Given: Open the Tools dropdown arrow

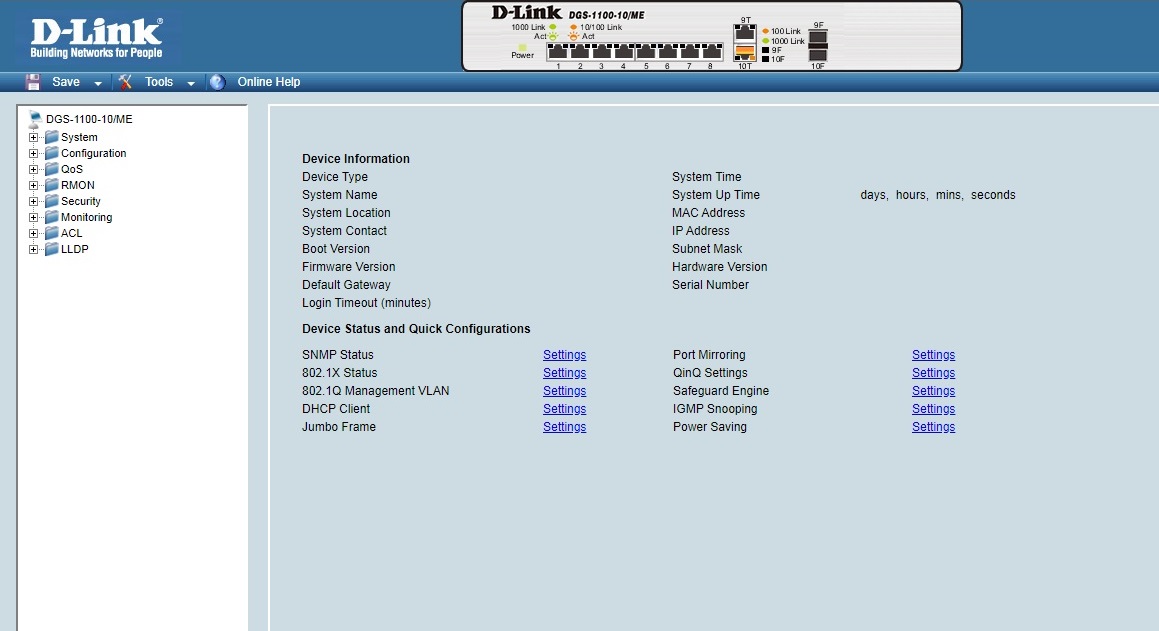Looking at the screenshot, I should coord(190,83).
